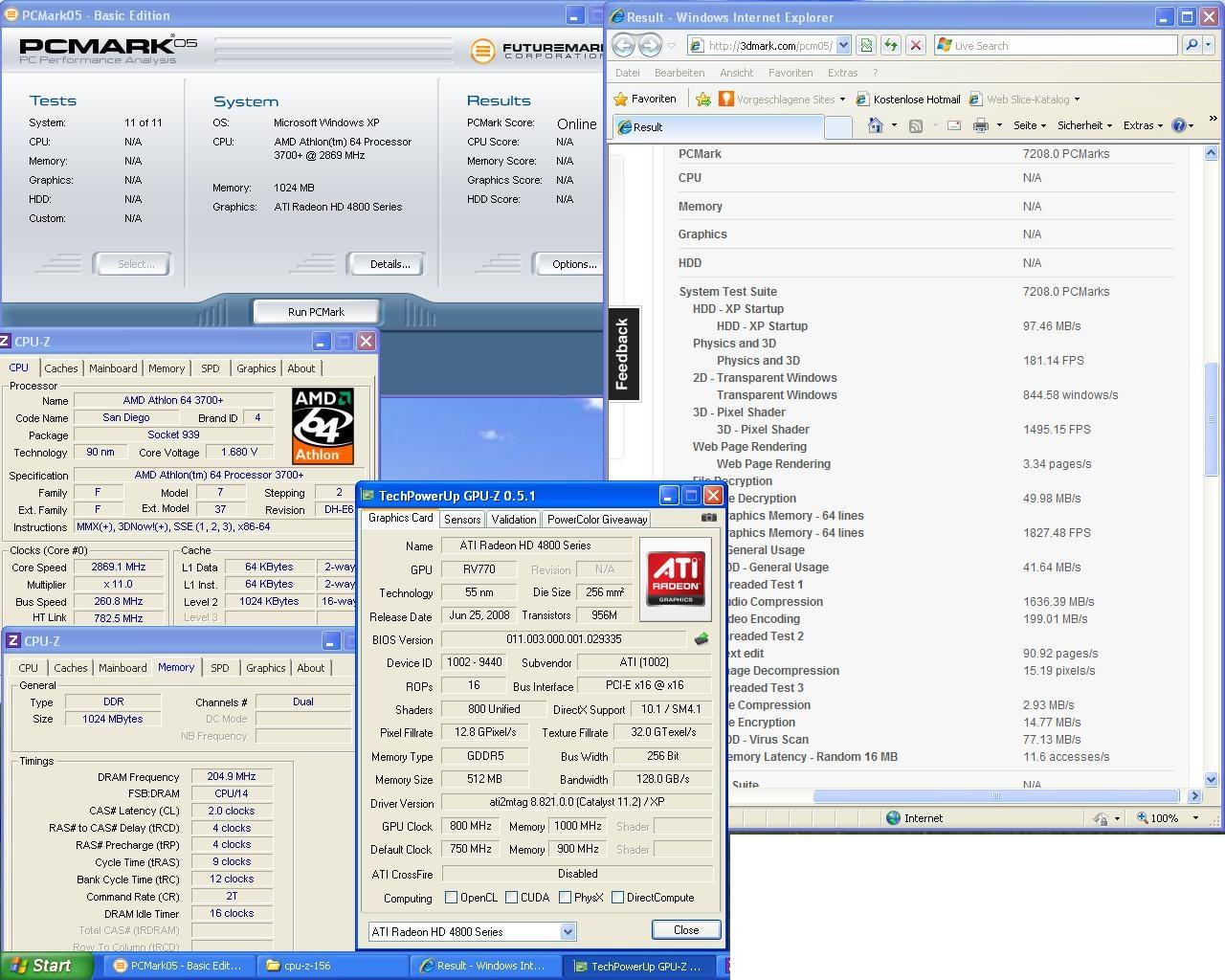Switch to PCMark05 window via taskbar
This screenshot has width=1225, height=980.
(x=178, y=966)
